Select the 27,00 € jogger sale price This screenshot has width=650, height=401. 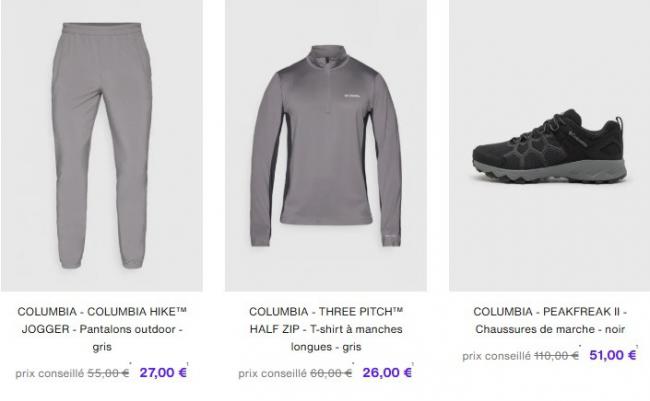tap(161, 372)
